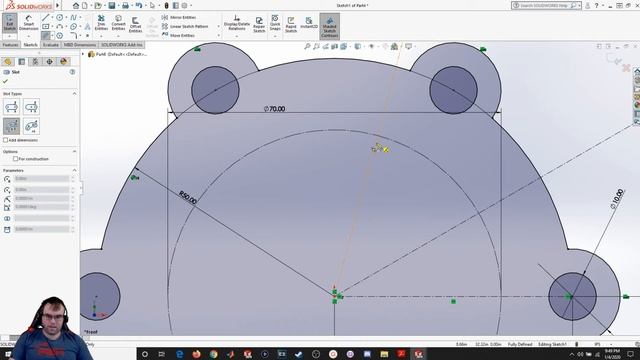The width and height of the screenshot is (640, 360).
Task: Open the ConfigurationManager tab
Action: point(36,62)
